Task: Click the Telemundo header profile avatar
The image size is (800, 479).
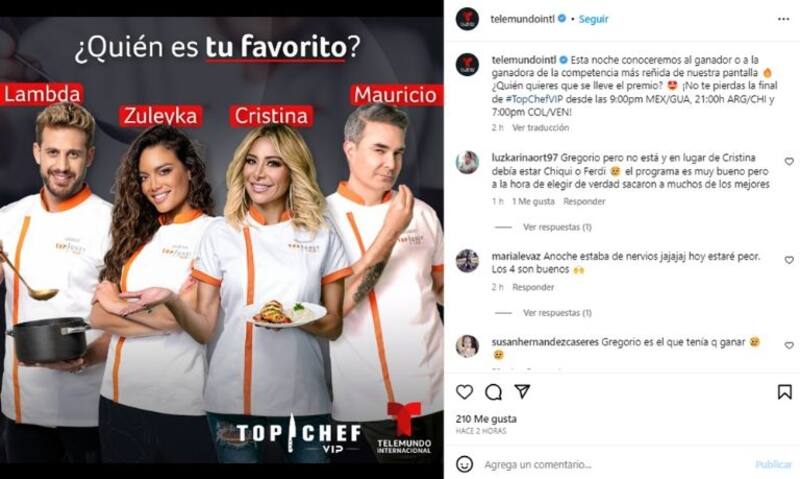Action: point(467,19)
